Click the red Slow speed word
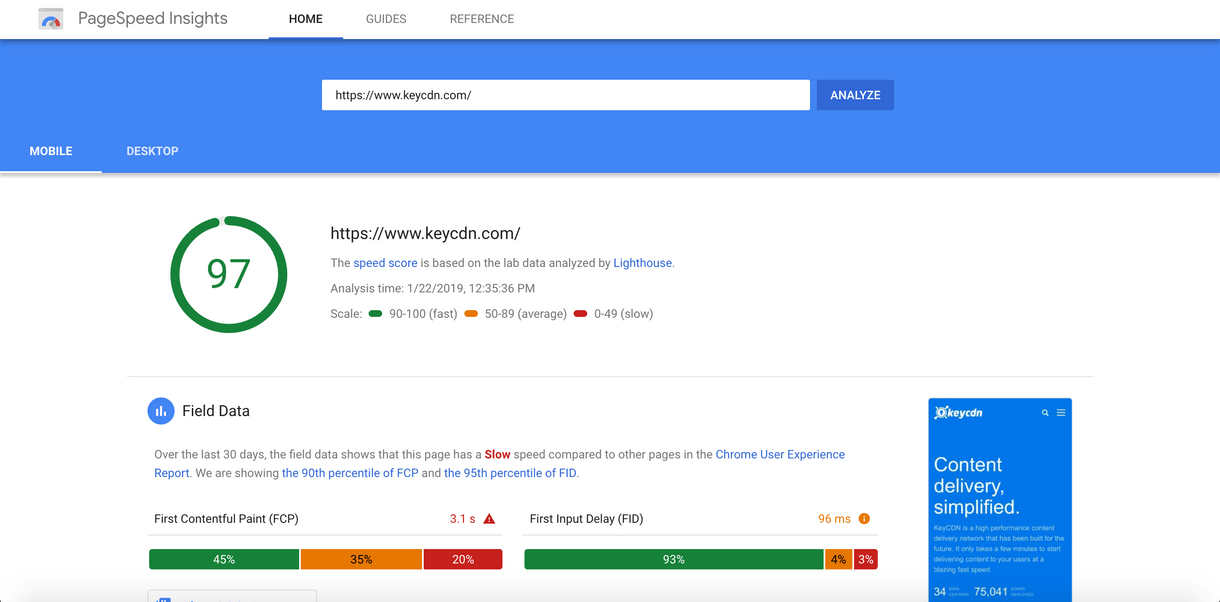1220x602 pixels. (x=498, y=454)
